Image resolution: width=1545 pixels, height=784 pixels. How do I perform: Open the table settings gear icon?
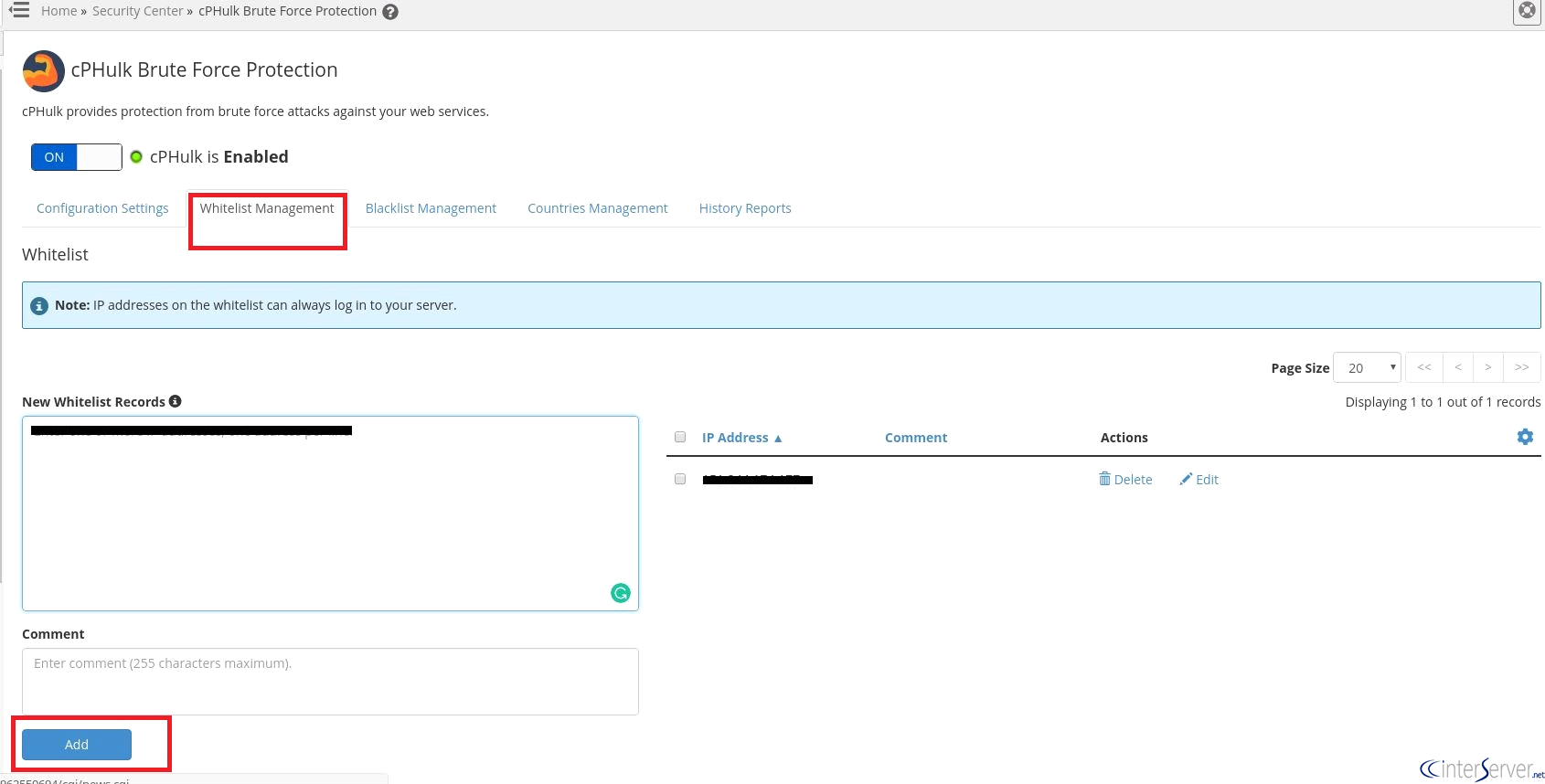(1525, 437)
